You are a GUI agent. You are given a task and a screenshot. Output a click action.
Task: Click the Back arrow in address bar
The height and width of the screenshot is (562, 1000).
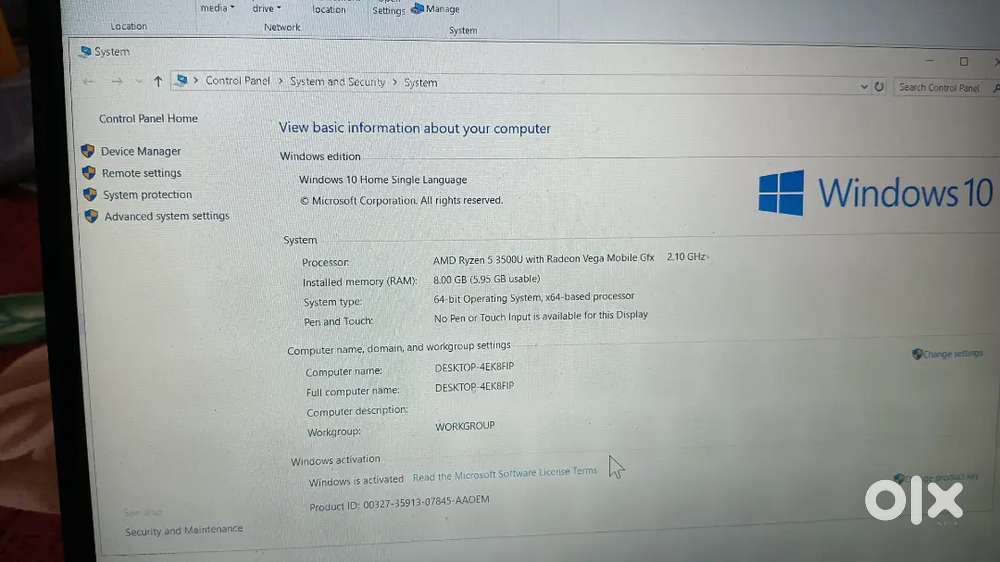tap(89, 81)
